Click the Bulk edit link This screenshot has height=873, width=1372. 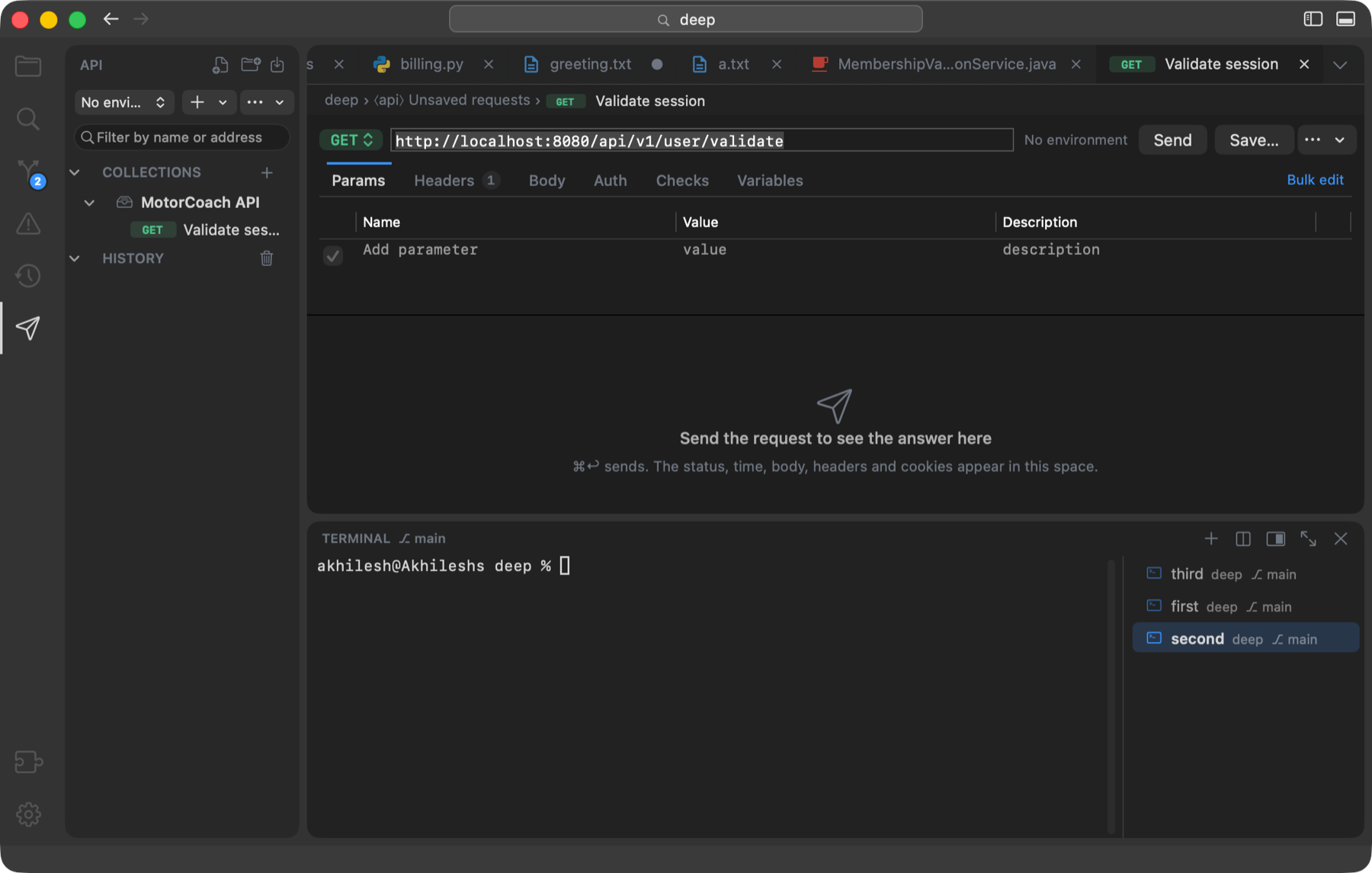[x=1315, y=179]
